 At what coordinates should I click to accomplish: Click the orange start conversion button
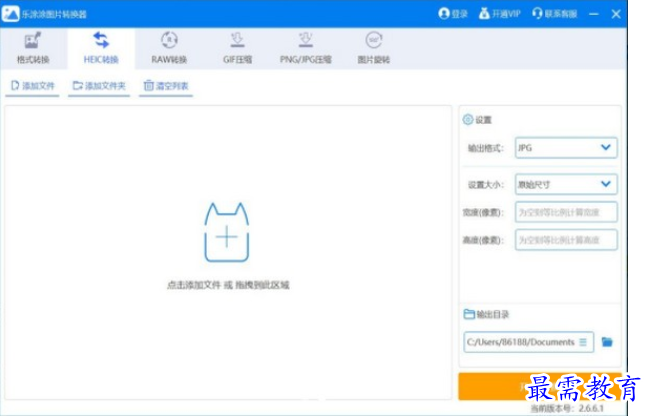click(539, 386)
